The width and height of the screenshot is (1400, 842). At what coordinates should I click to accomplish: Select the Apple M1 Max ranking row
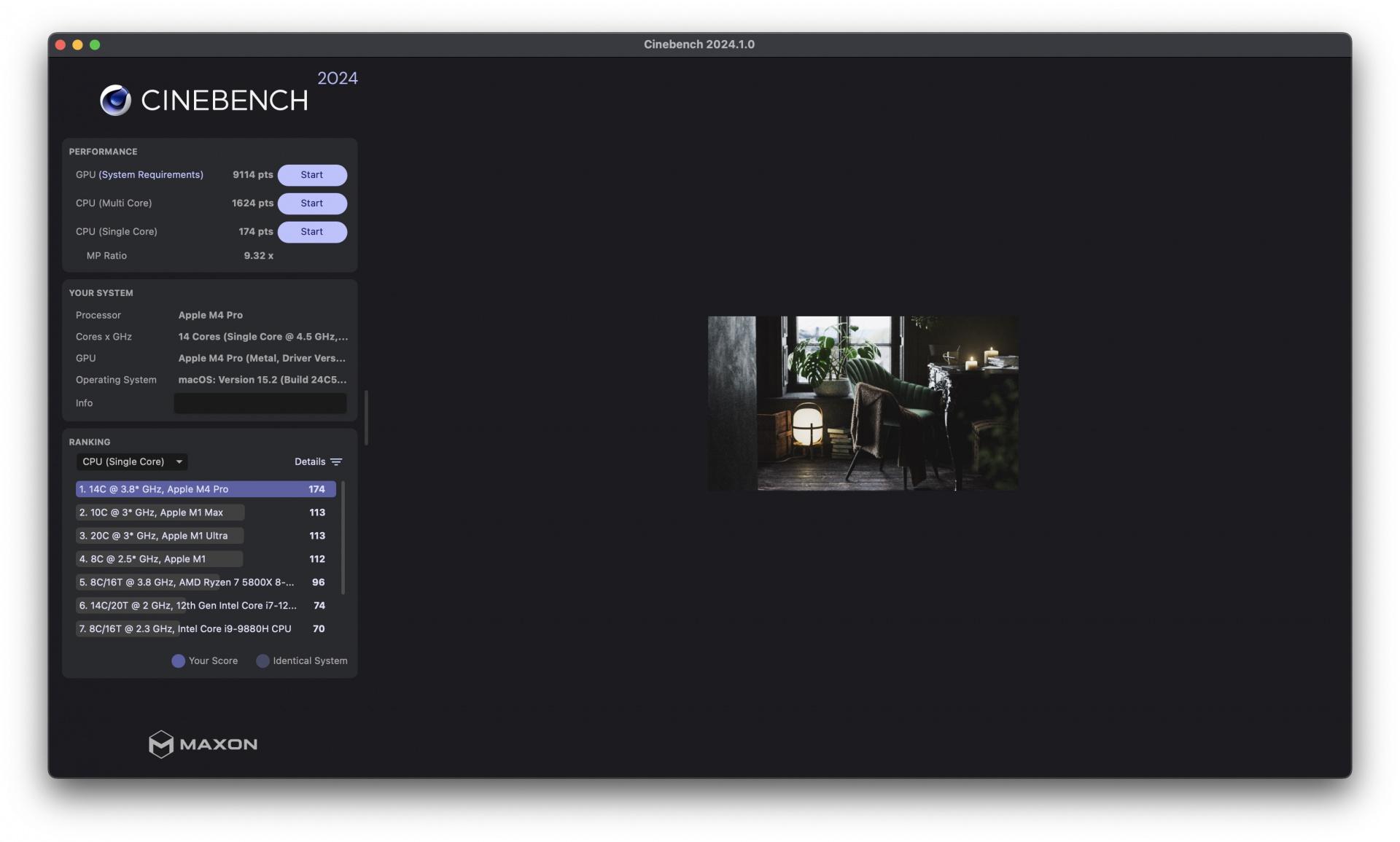click(202, 512)
